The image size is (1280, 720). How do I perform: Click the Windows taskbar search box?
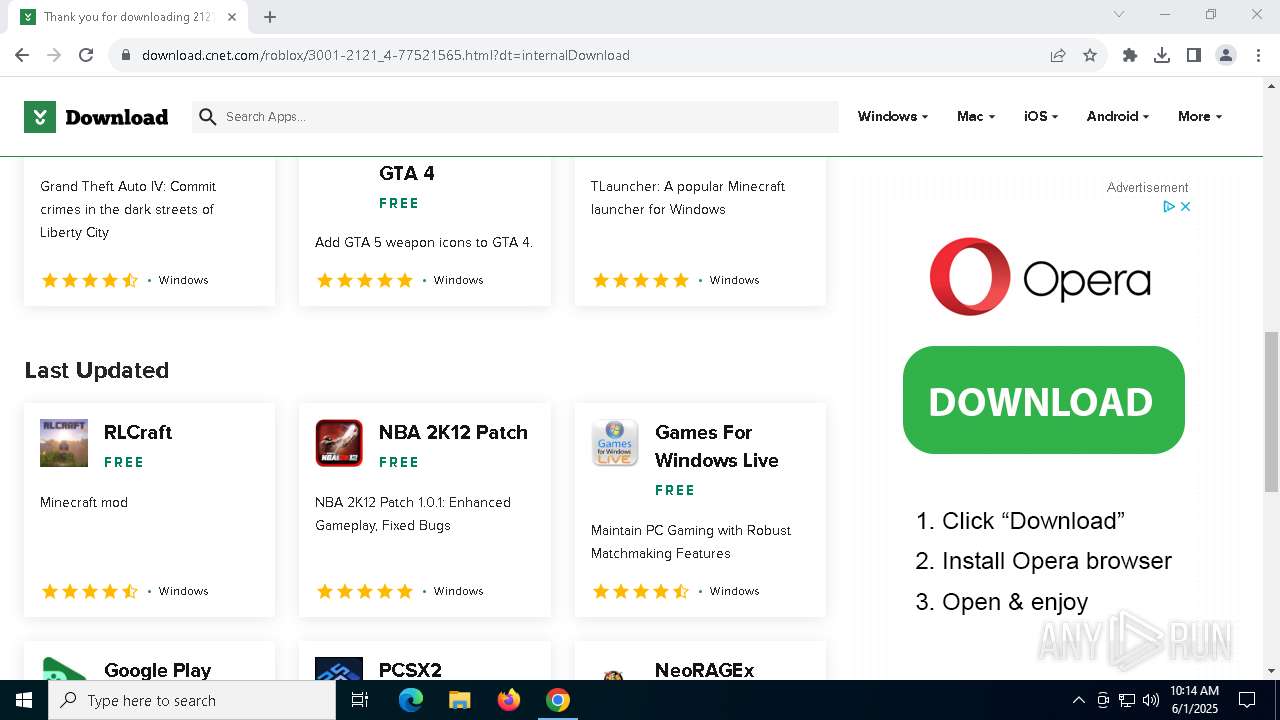(x=192, y=700)
